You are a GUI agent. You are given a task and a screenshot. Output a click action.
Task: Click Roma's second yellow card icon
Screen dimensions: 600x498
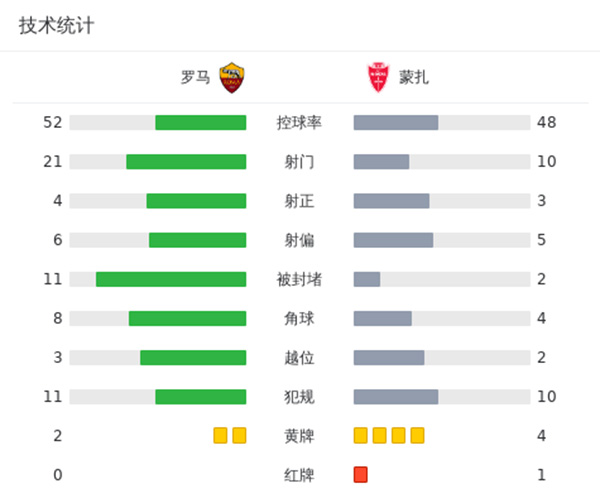point(239,435)
